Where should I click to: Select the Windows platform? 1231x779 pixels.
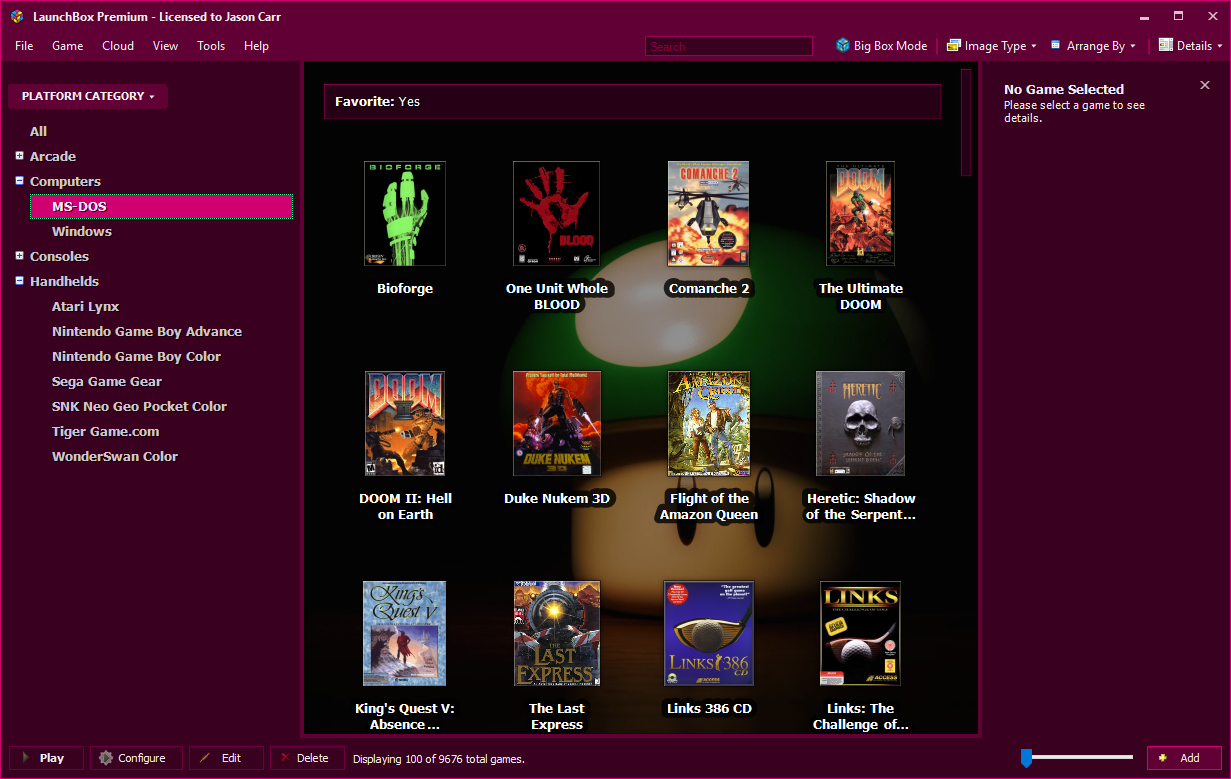[x=82, y=231]
